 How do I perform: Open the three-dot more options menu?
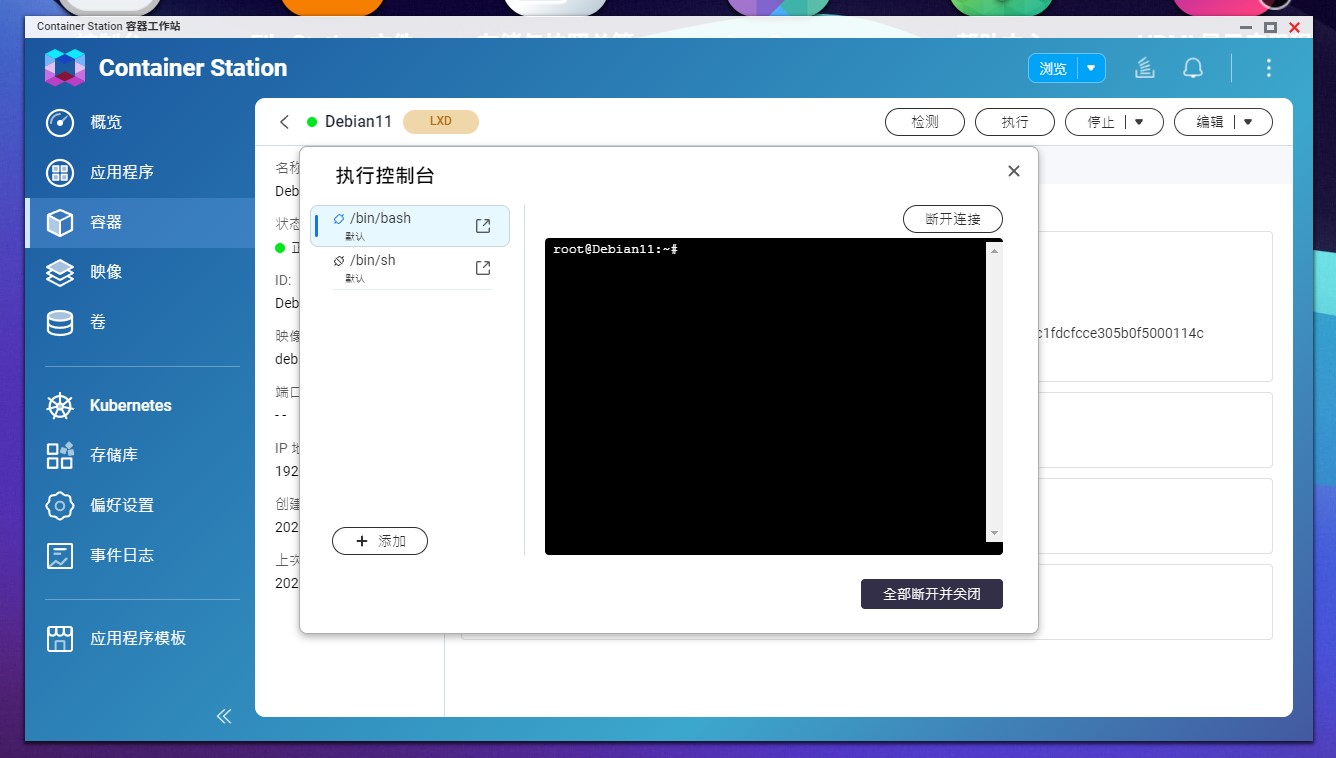click(x=1268, y=68)
